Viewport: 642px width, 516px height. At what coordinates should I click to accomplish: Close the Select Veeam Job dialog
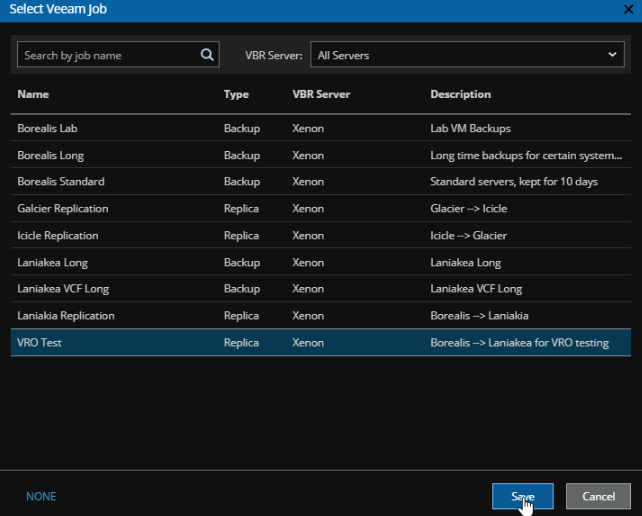[628, 9]
